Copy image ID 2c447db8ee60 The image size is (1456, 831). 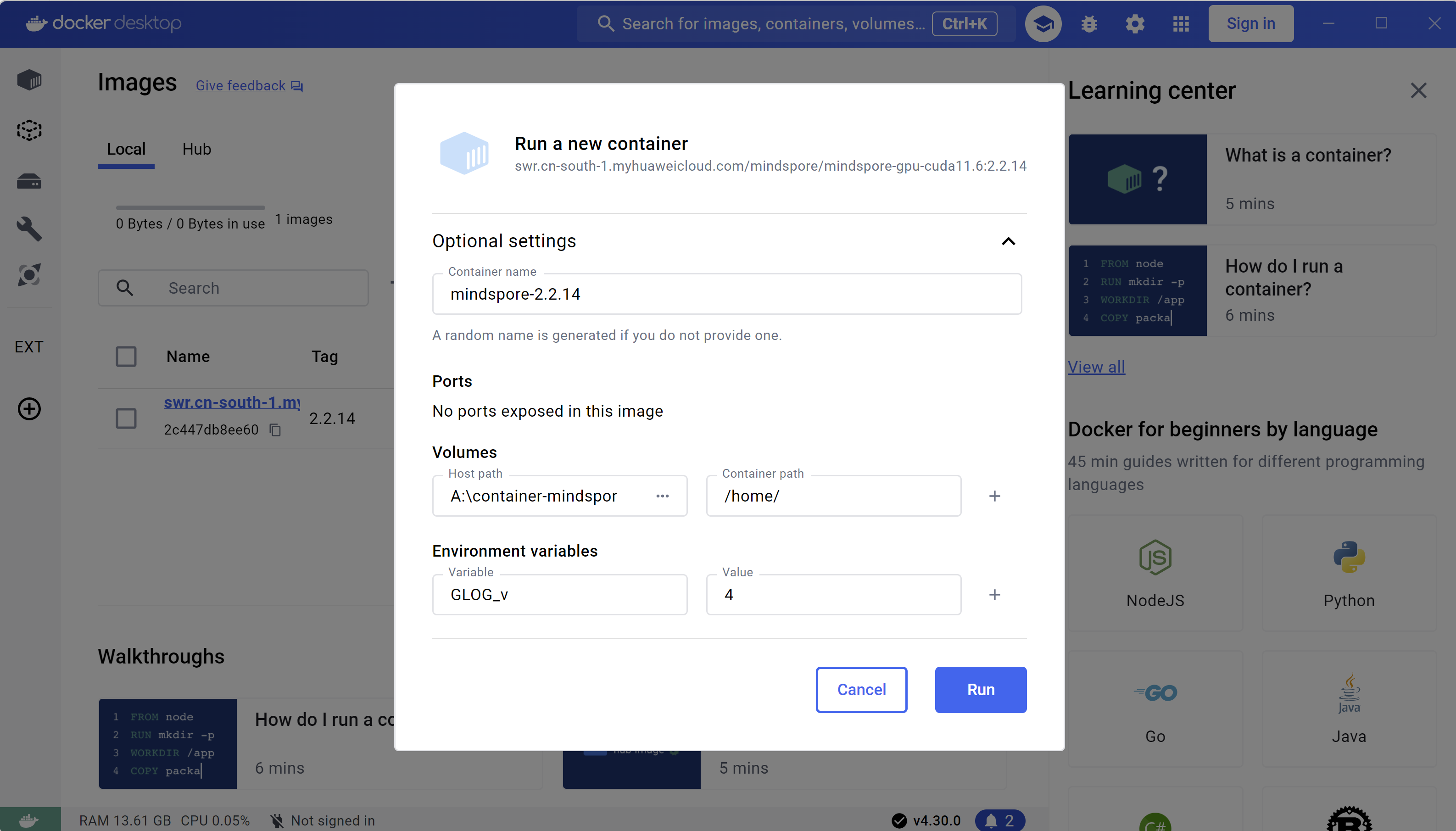click(275, 430)
